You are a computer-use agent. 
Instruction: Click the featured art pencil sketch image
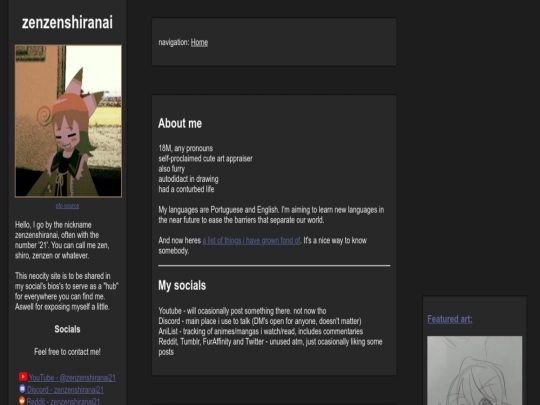(475, 371)
